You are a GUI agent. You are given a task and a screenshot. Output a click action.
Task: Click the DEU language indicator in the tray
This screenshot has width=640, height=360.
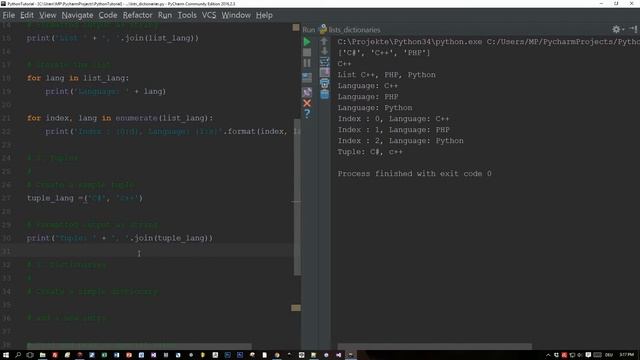[609, 355]
